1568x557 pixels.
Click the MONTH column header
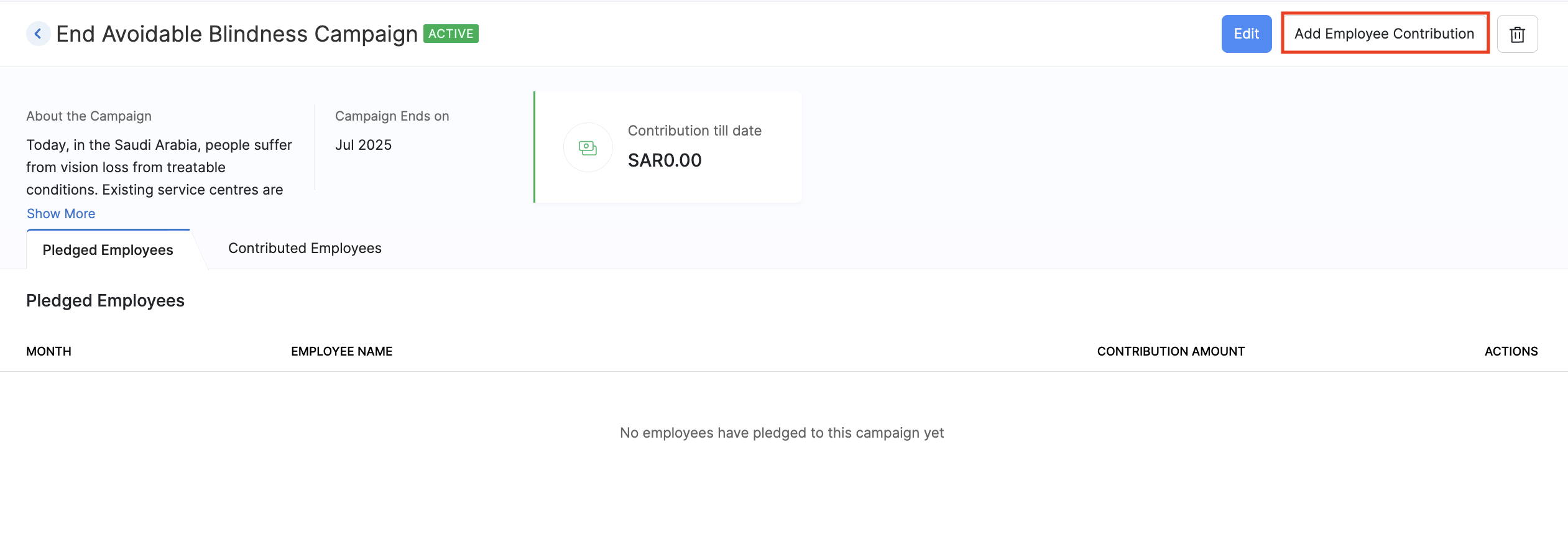pos(48,351)
